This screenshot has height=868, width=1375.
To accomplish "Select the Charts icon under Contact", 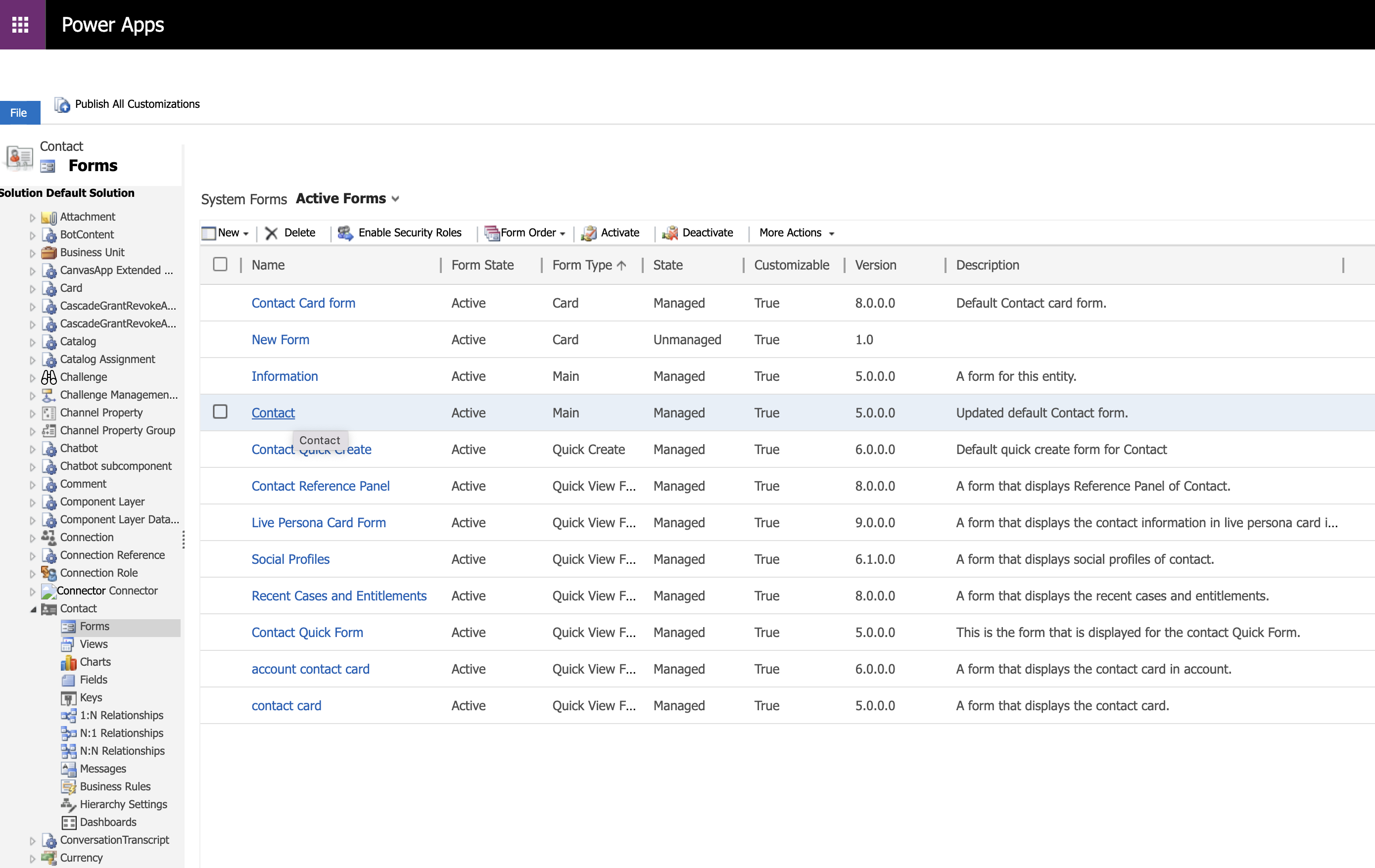I will click(68, 662).
